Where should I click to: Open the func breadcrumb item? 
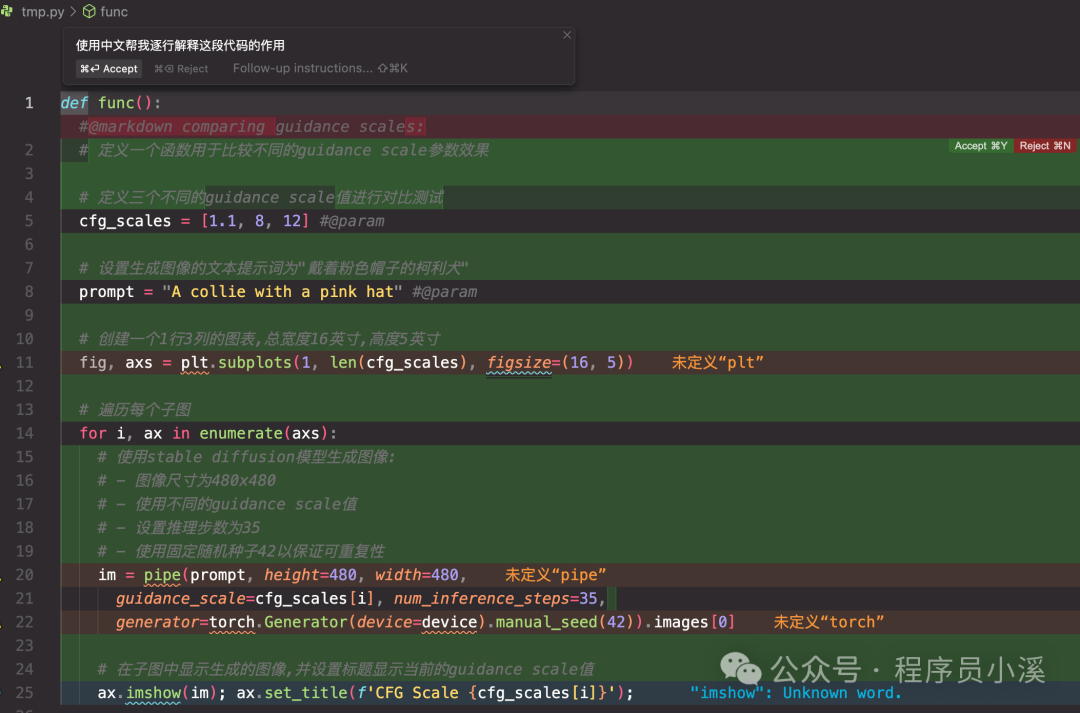(x=114, y=12)
